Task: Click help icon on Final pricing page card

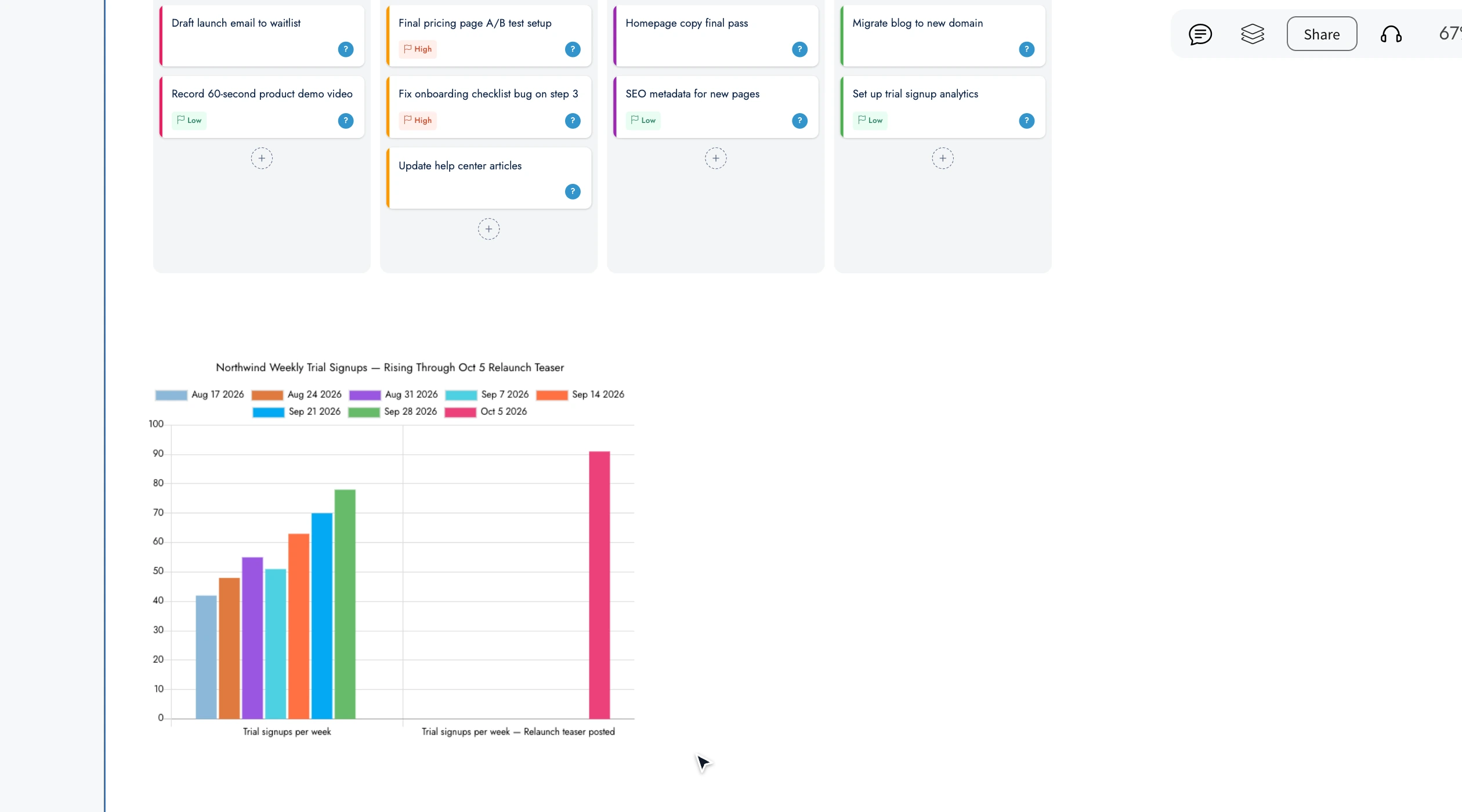Action: click(x=573, y=49)
